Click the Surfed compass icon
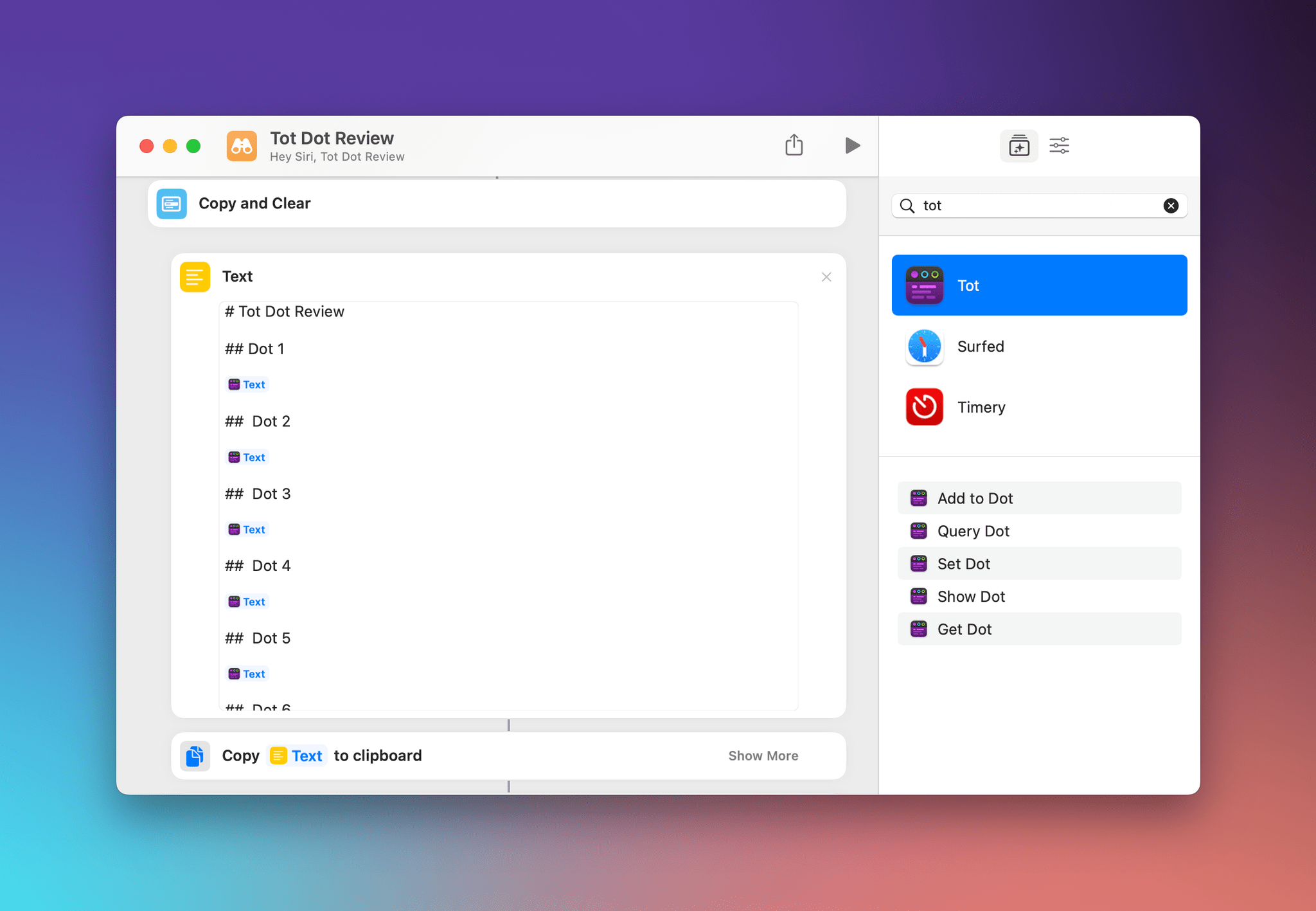Viewport: 1316px width, 911px height. (x=924, y=347)
